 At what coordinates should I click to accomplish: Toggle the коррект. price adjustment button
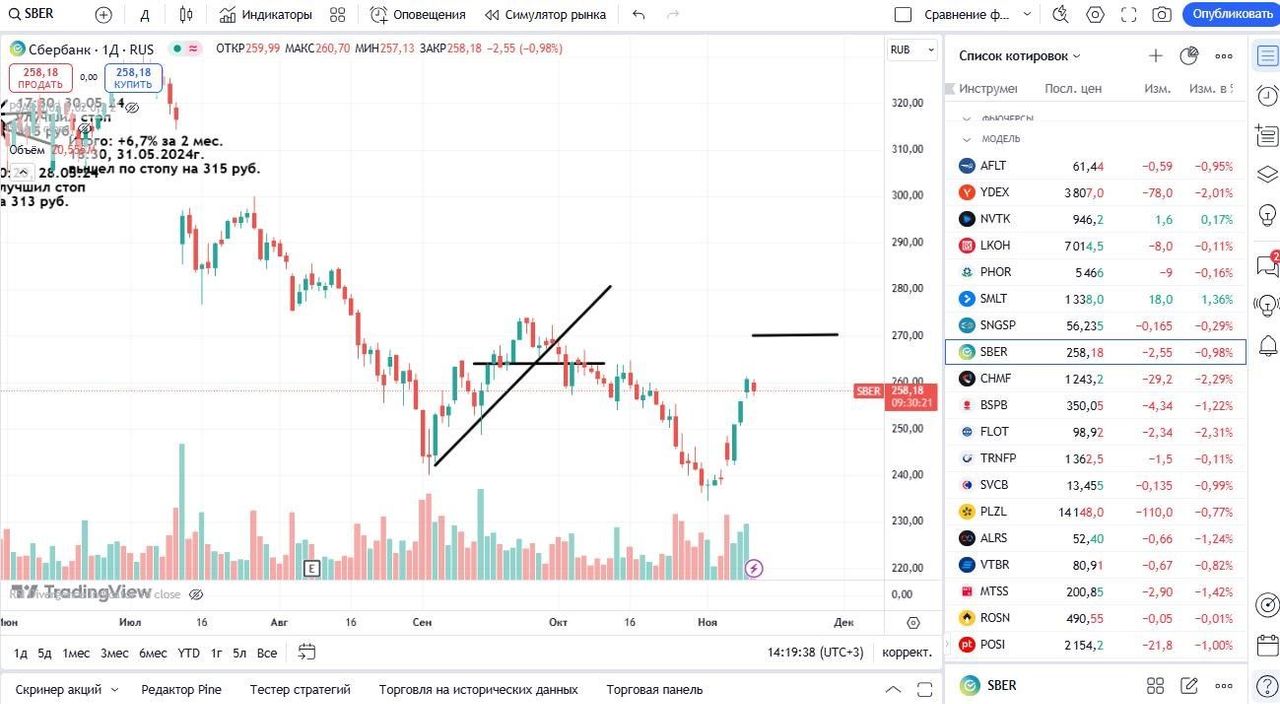click(907, 652)
